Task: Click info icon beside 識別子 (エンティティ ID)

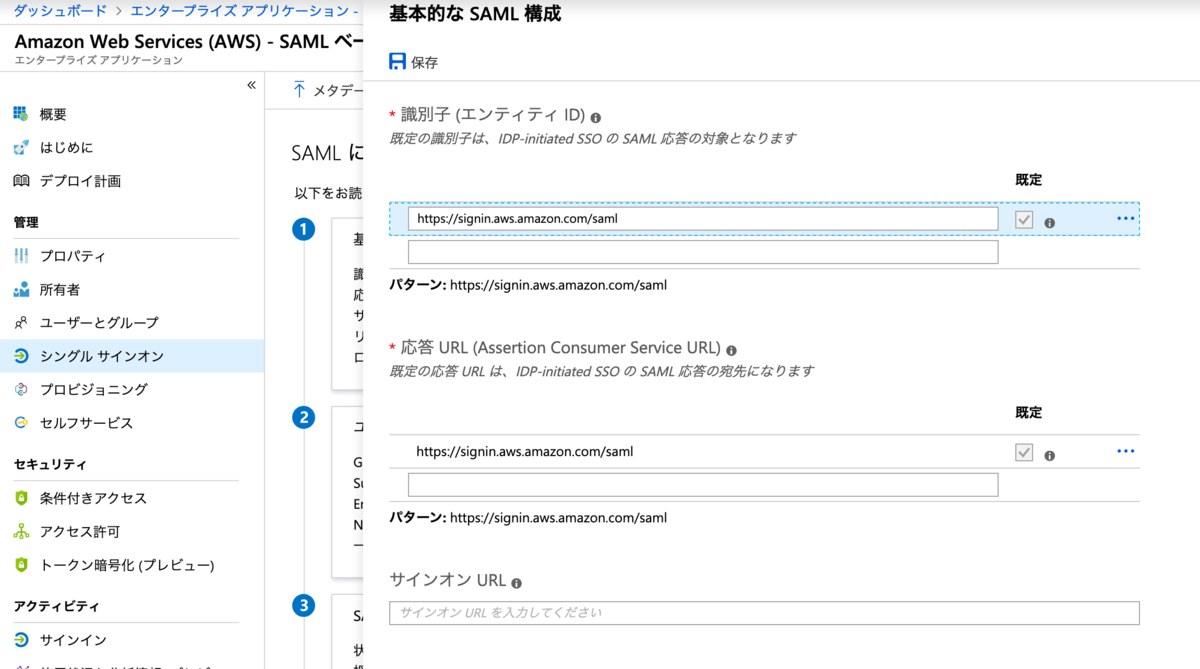Action: coord(596,117)
